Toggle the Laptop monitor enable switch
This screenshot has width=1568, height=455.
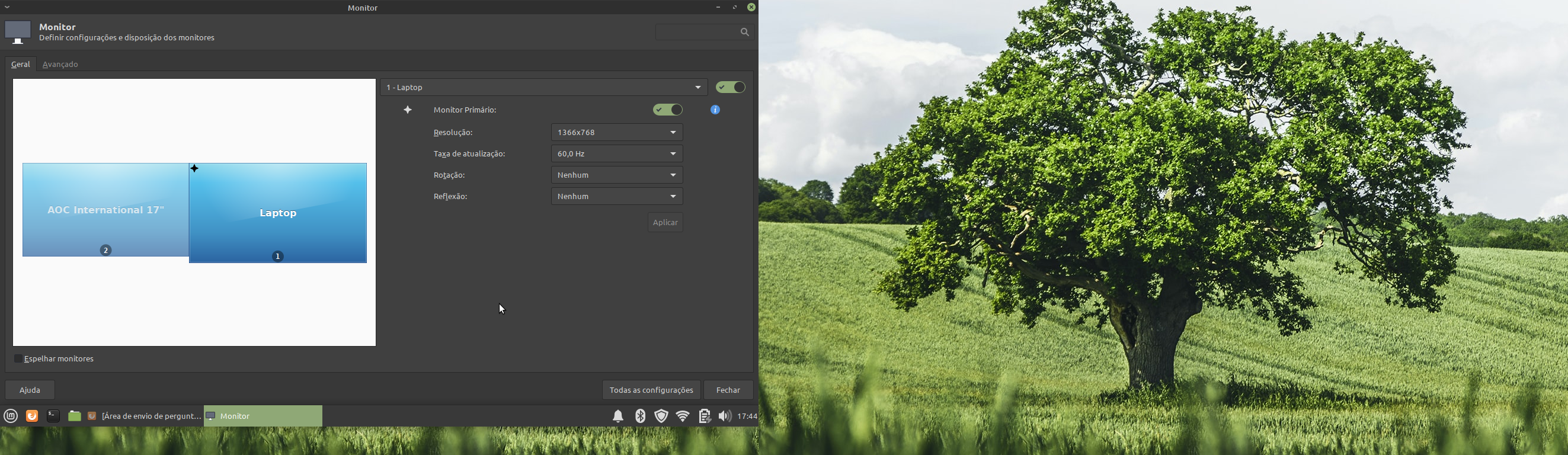(x=731, y=88)
